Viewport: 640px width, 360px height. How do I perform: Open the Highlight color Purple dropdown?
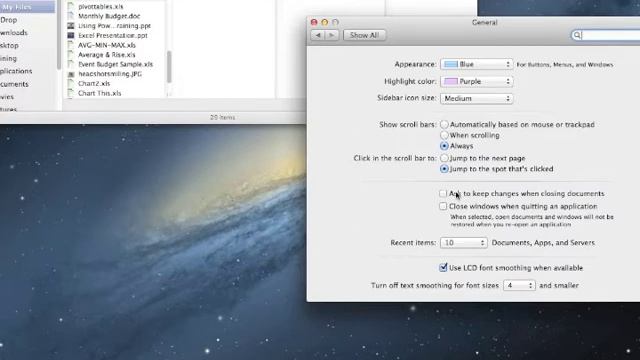[476, 82]
